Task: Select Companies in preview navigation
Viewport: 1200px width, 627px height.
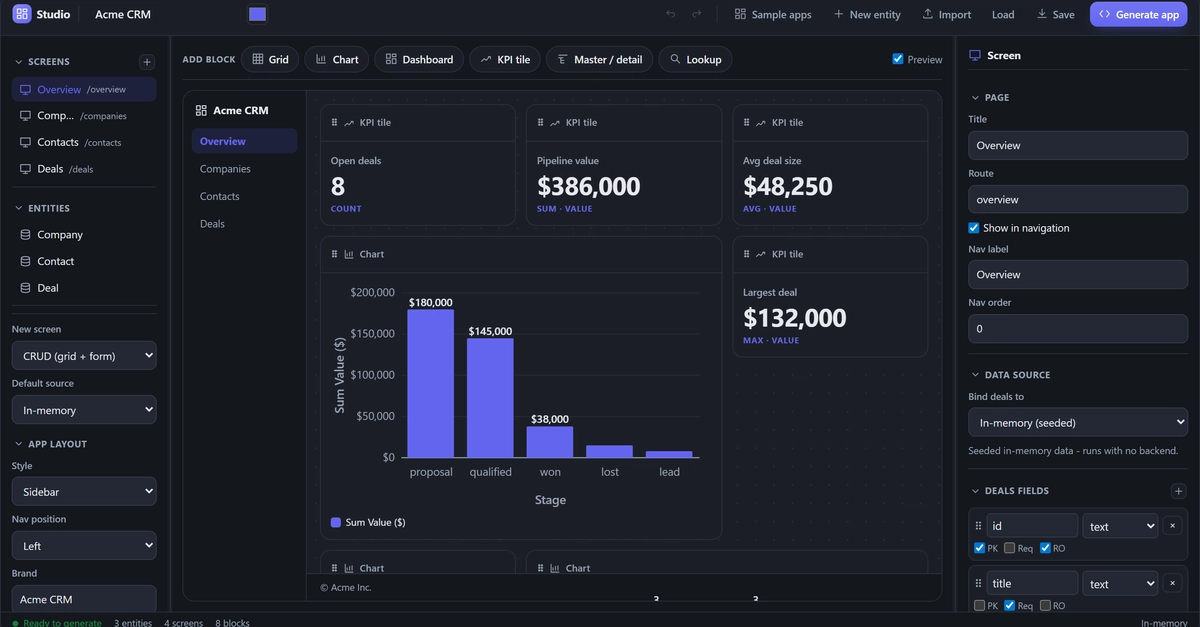Action: [x=244, y=169]
